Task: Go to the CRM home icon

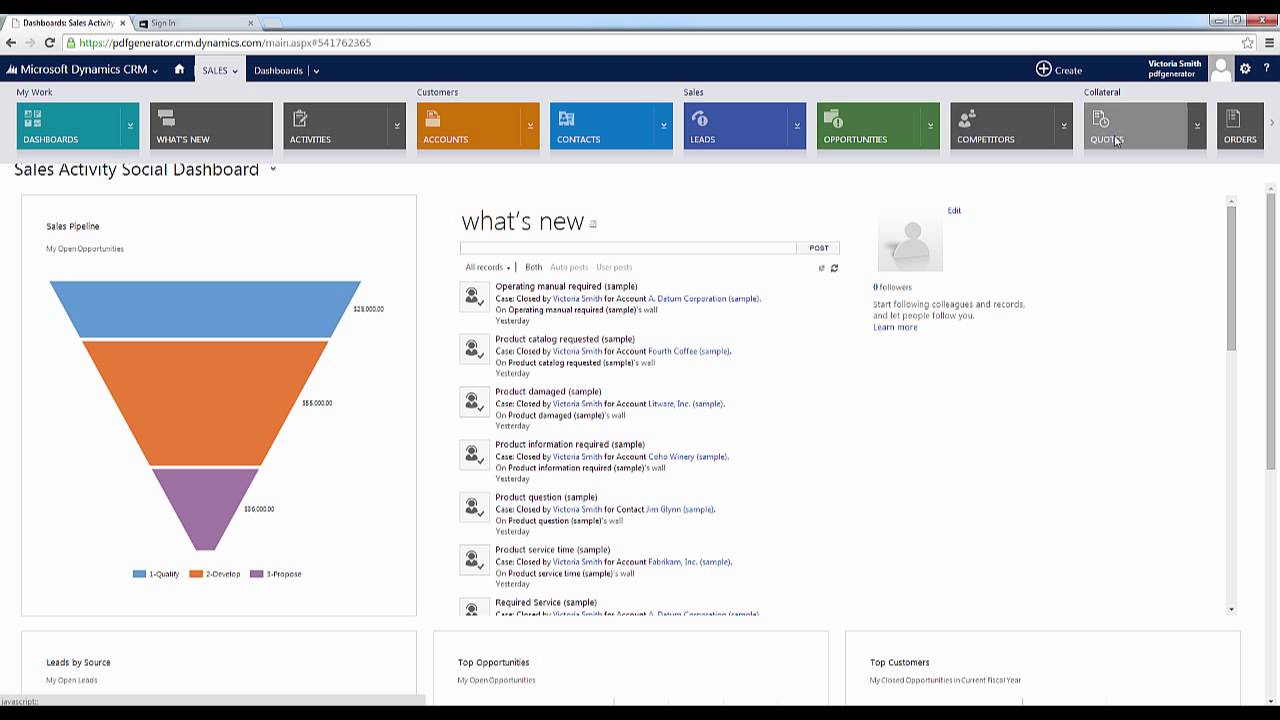Action: (179, 69)
